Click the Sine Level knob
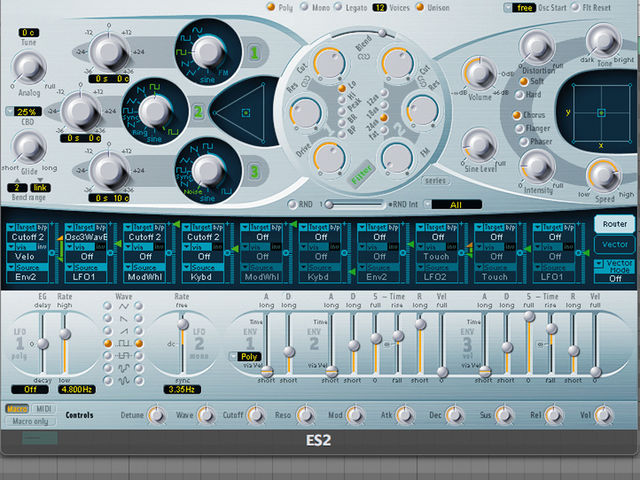The image size is (640, 480). [x=479, y=145]
